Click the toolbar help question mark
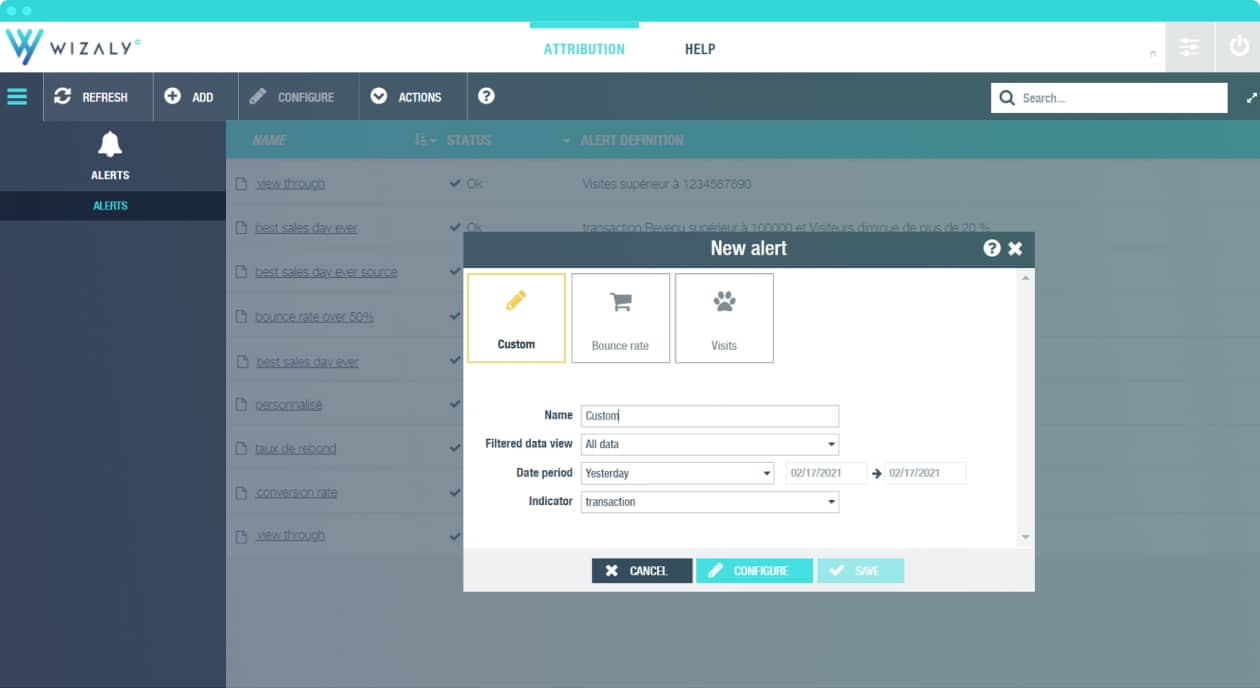Screen dimensions: 1260x688 click(x=486, y=96)
